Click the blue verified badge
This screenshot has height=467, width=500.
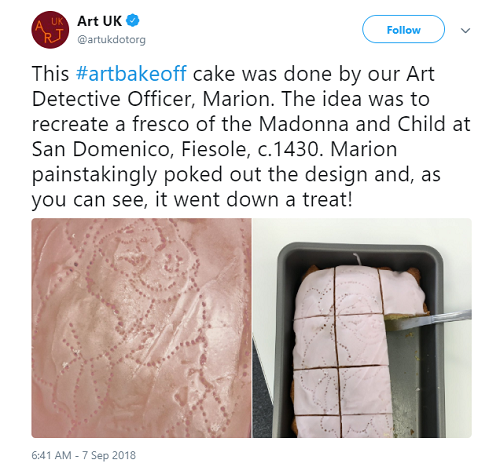133,20
